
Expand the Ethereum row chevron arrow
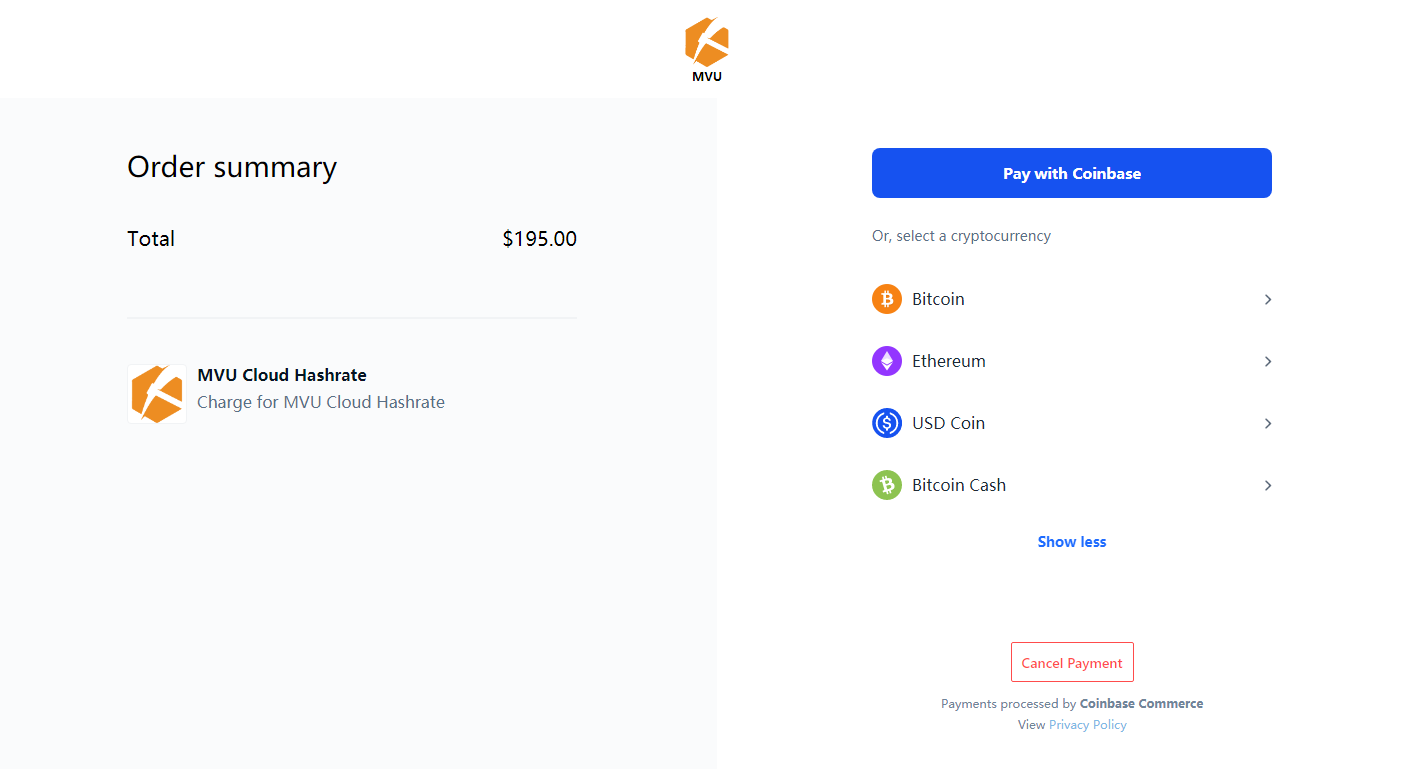click(1267, 361)
